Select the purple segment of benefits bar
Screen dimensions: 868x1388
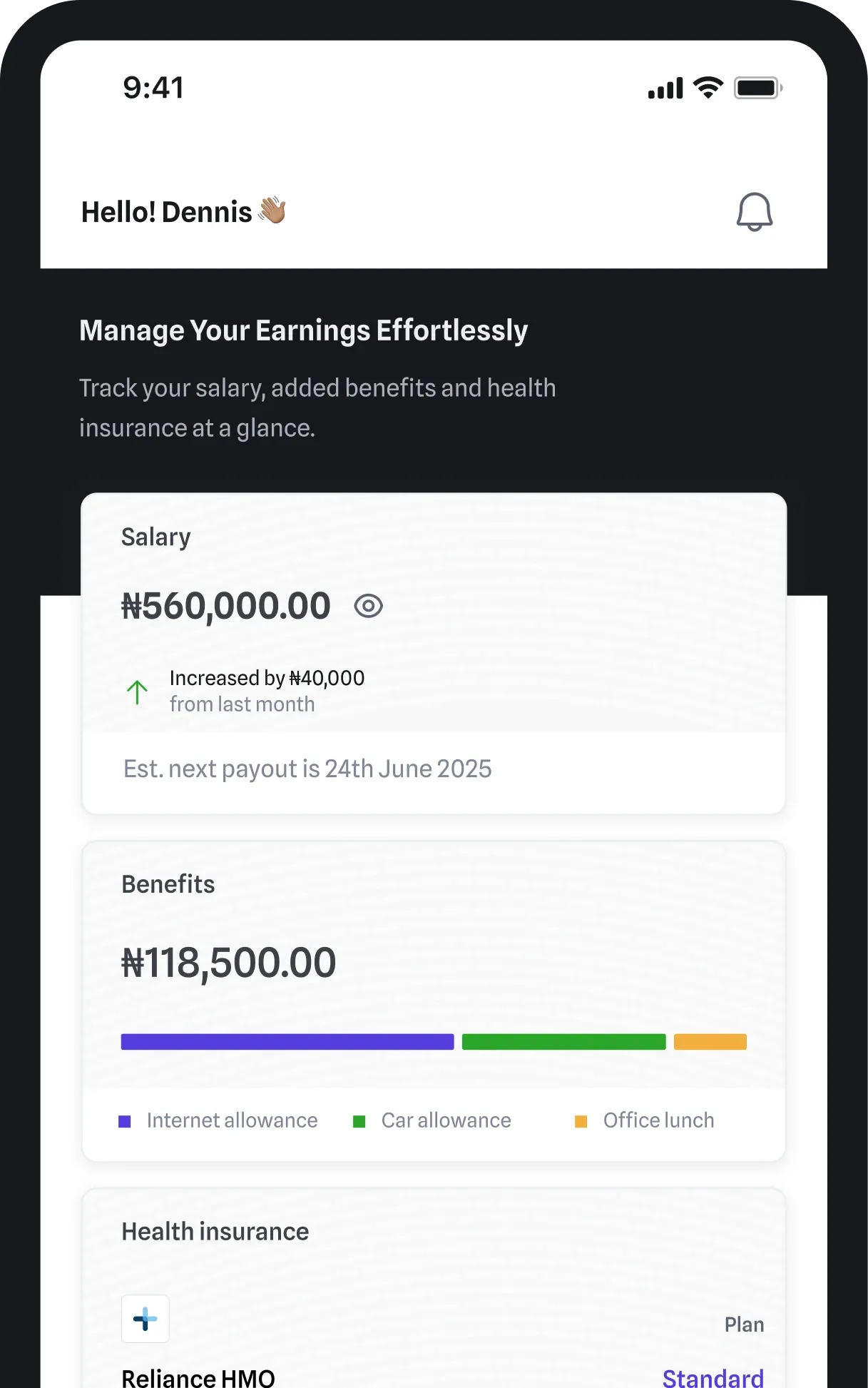pos(287,1042)
